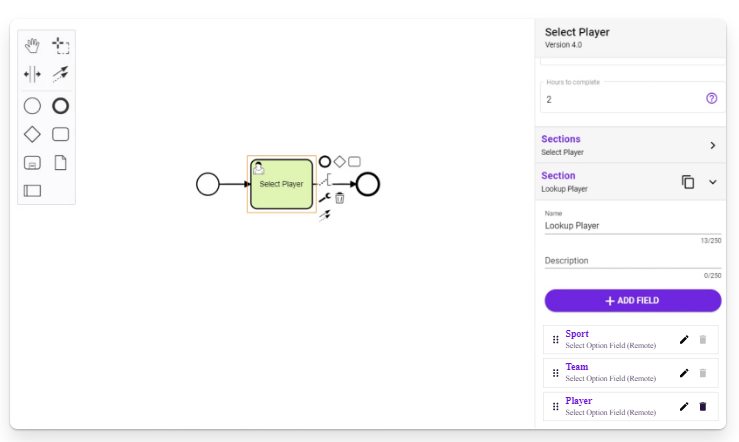This screenshot has height=442, width=739.
Task: Expand the Sections panel chevron
Action: [x=713, y=146]
